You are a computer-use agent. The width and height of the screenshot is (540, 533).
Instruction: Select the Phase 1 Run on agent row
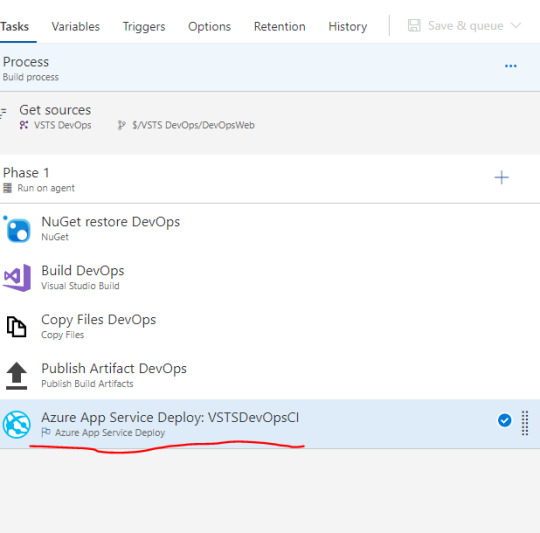270,179
